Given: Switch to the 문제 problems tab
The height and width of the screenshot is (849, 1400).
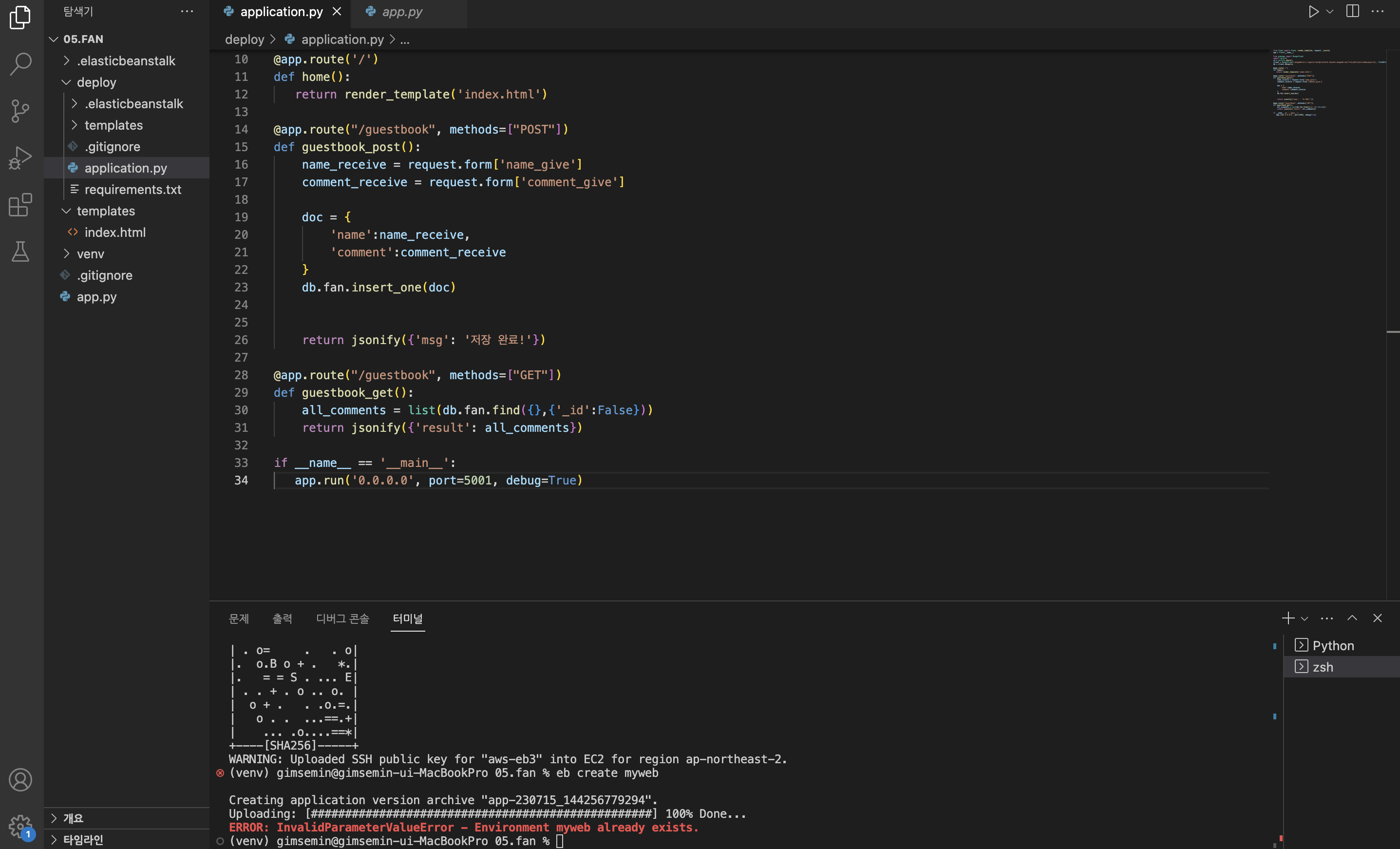Looking at the screenshot, I should tap(239, 618).
